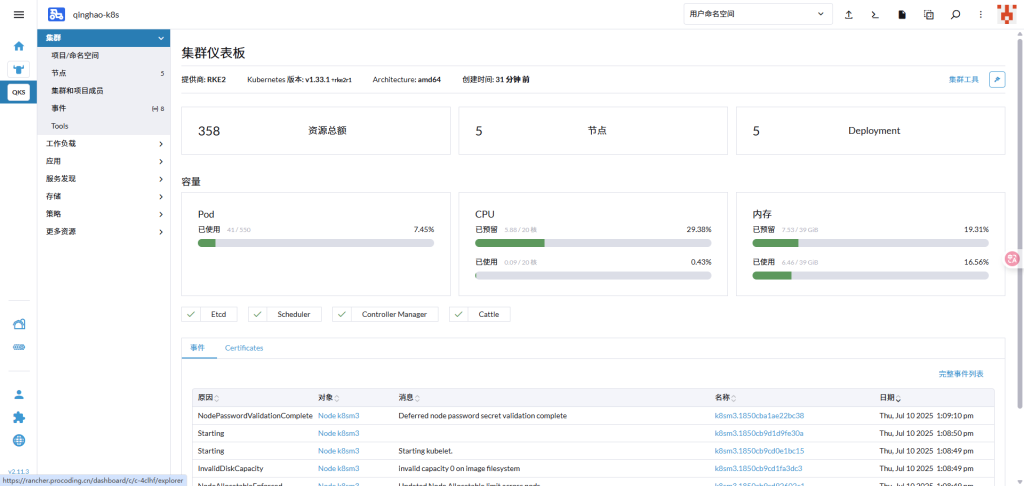The image size is (1024, 486).
Task: Open the resource search magnifier icon
Action: pos(955,14)
